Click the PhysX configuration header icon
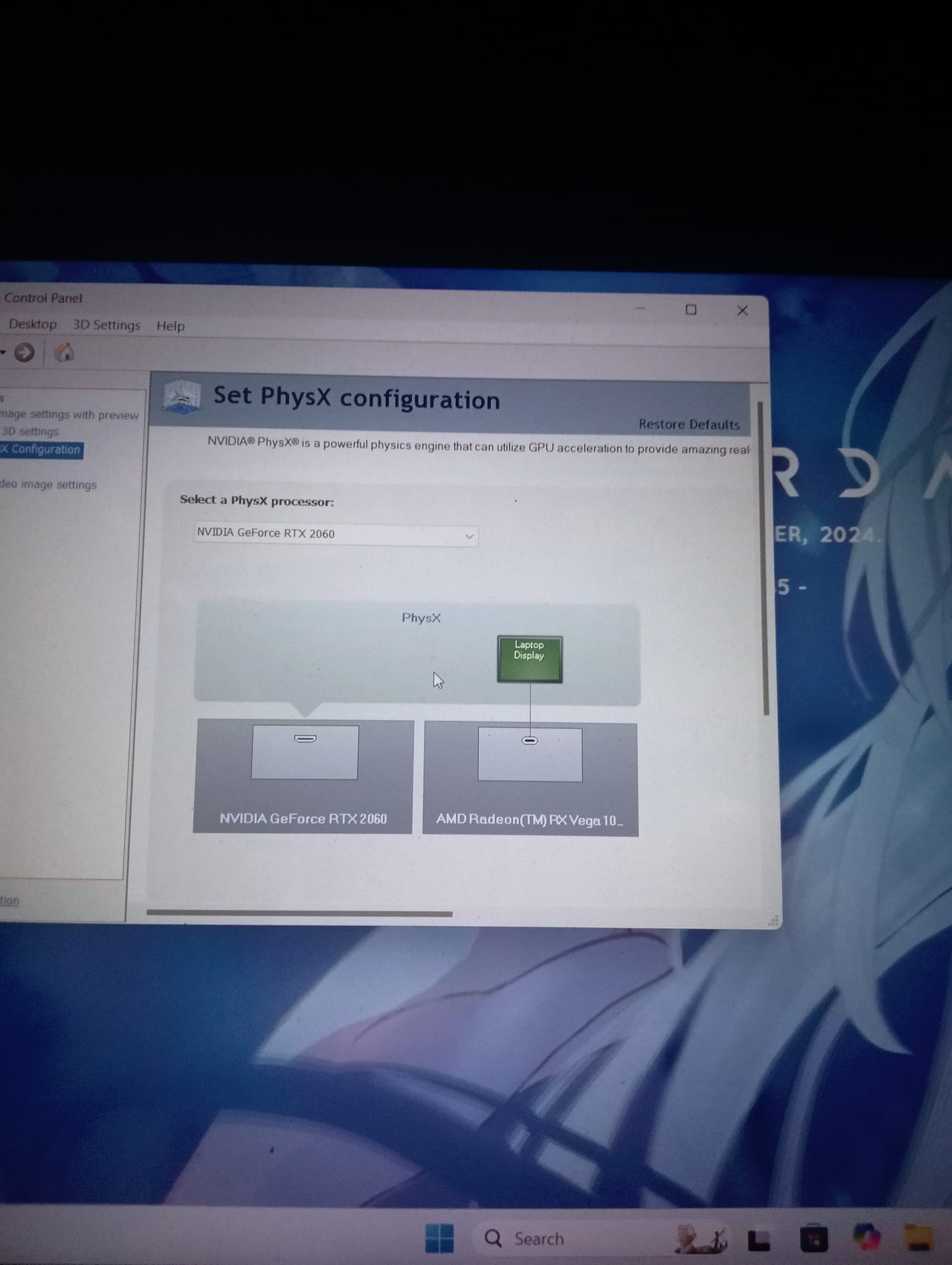The width and height of the screenshot is (952, 1265). click(x=182, y=396)
